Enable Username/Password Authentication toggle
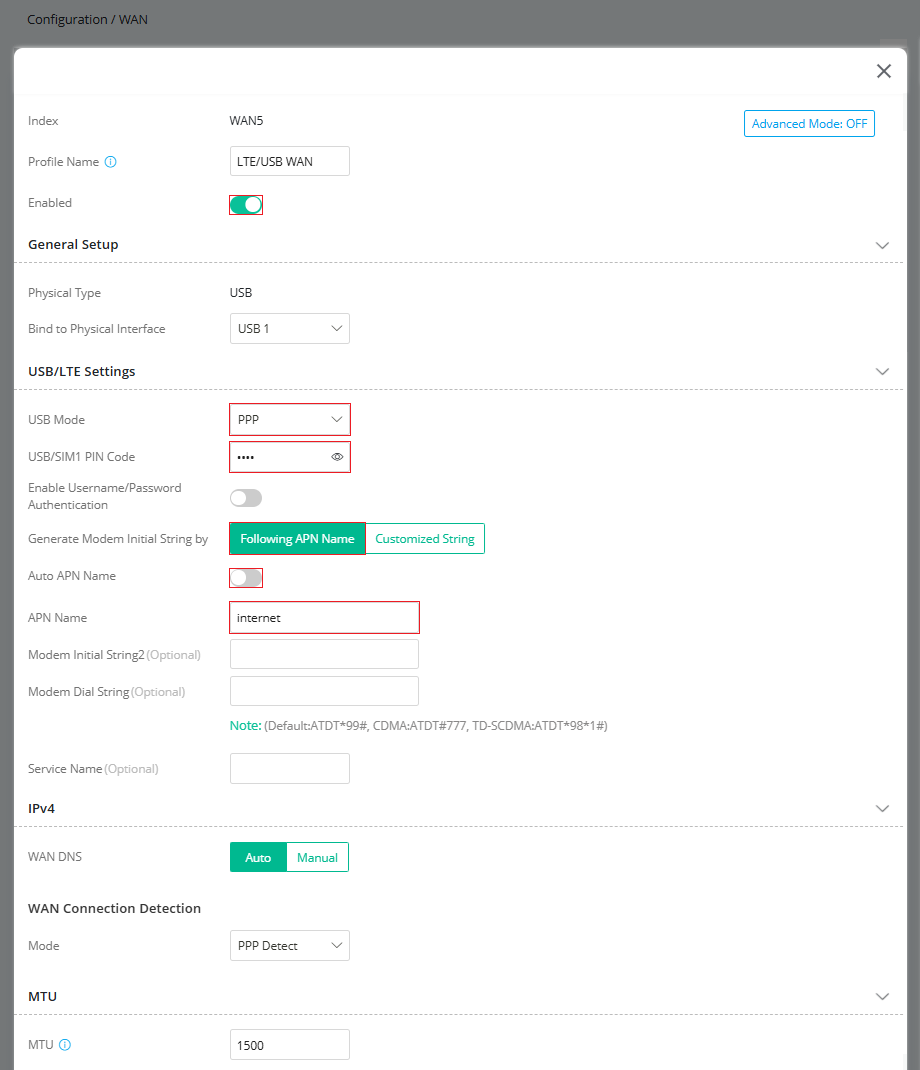 coord(246,498)
